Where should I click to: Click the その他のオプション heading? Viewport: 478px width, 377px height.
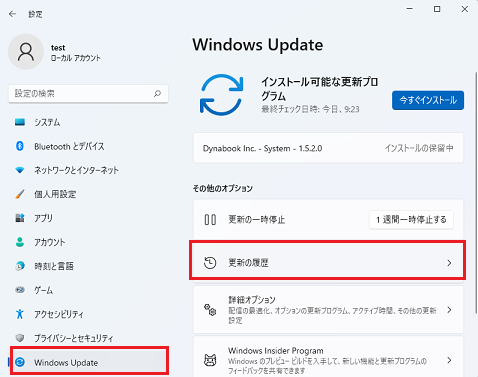pos(223,188)
